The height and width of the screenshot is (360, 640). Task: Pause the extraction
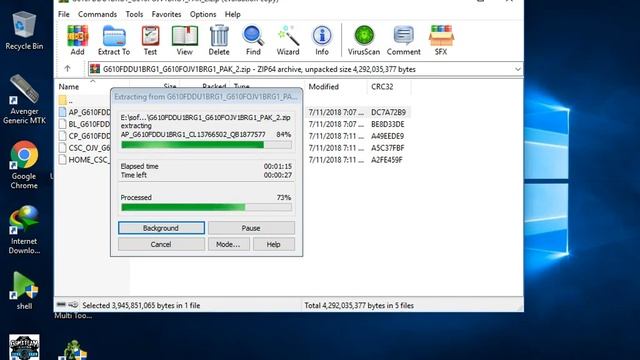251,228
